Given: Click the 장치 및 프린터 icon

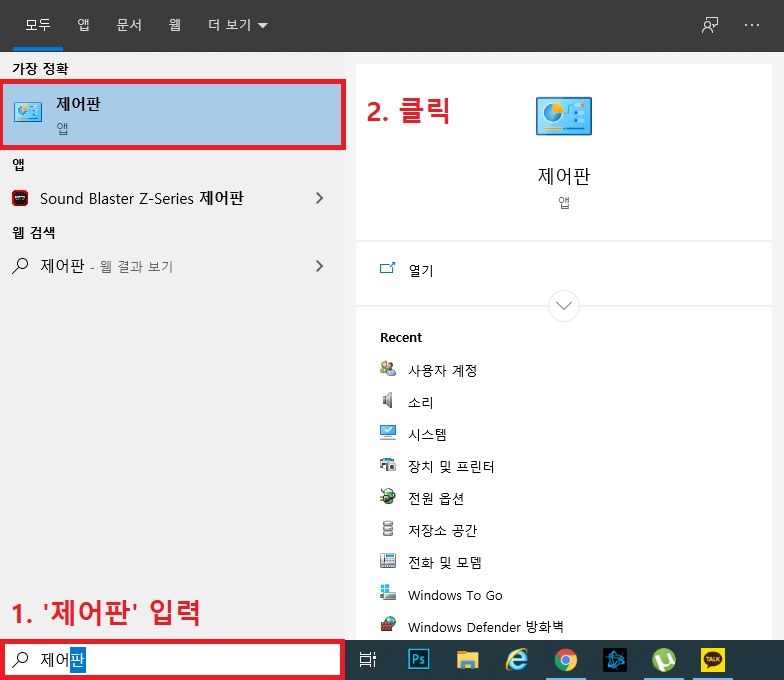Looking at the screenshot, I should 388,464.
